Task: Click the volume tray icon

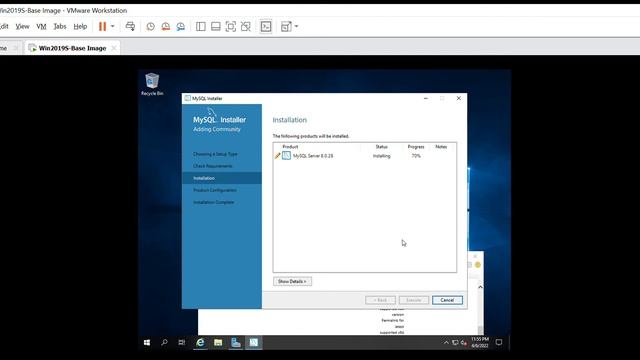Action: [464, 343]
